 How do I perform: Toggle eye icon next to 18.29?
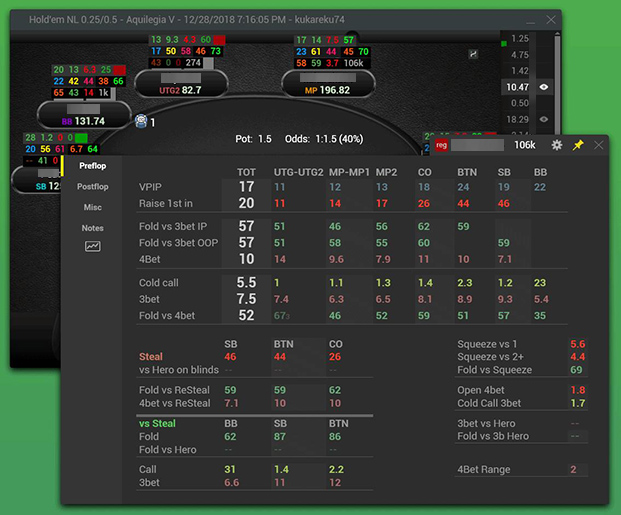click(544, 119)
